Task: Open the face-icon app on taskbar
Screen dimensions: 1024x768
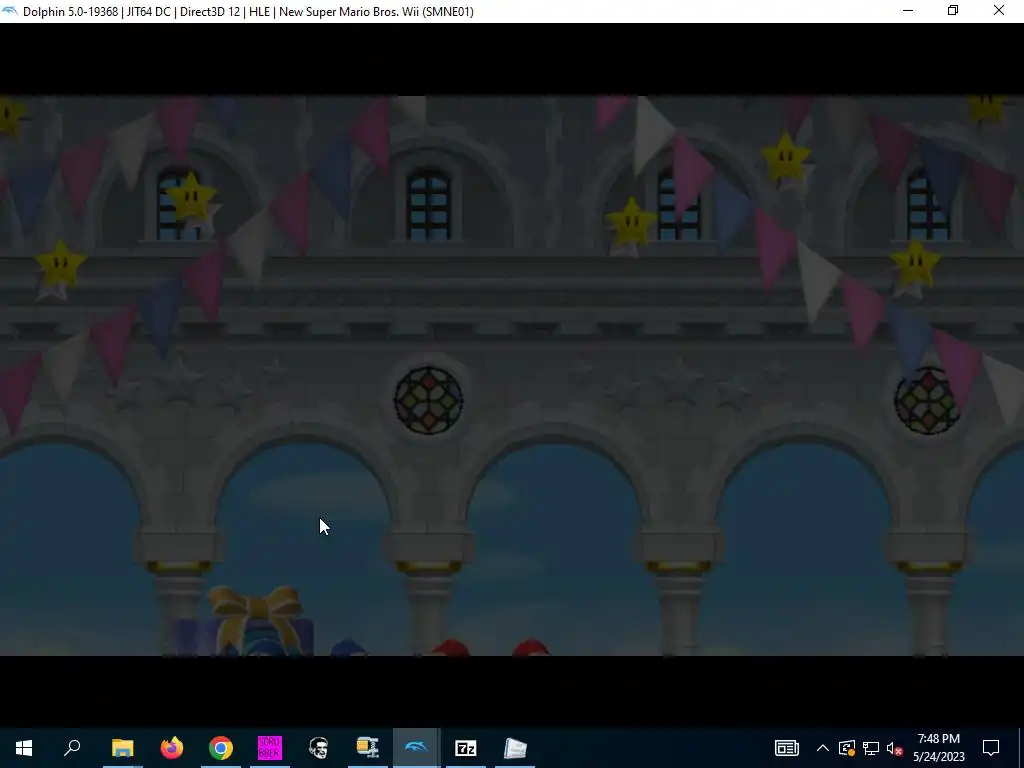Action: click(319, 748)
